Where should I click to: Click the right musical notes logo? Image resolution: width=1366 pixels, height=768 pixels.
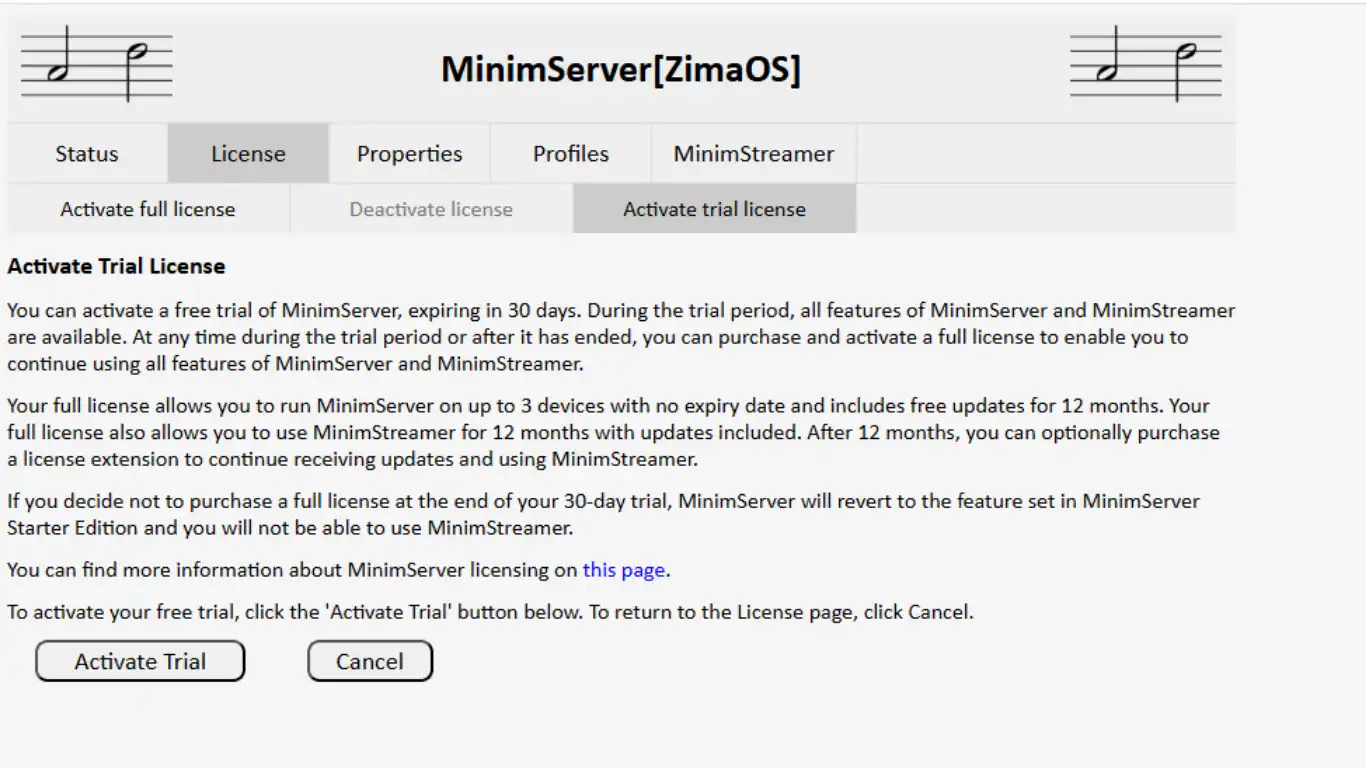point(1146,65)
